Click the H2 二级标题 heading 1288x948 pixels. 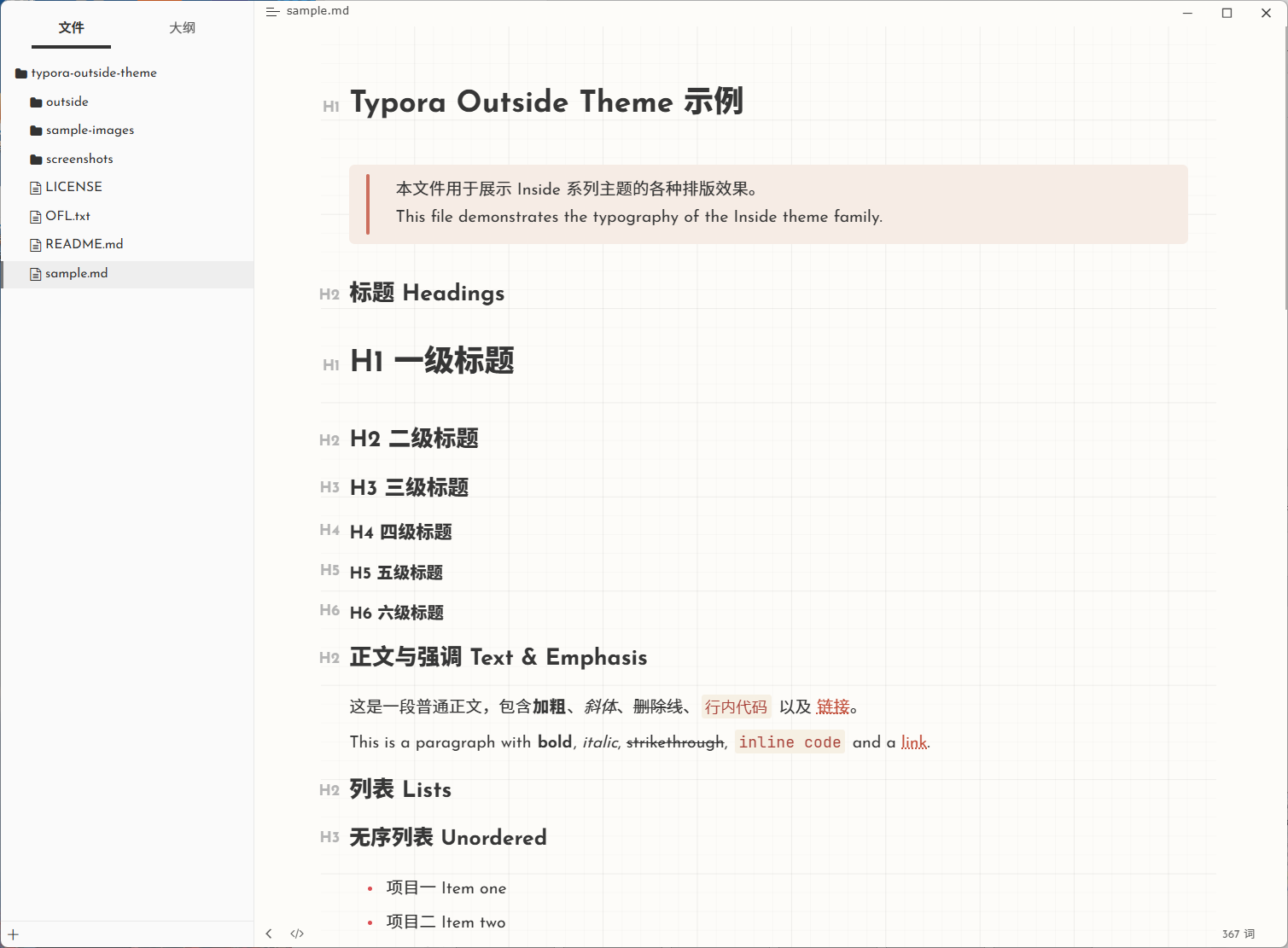point(414,439)
